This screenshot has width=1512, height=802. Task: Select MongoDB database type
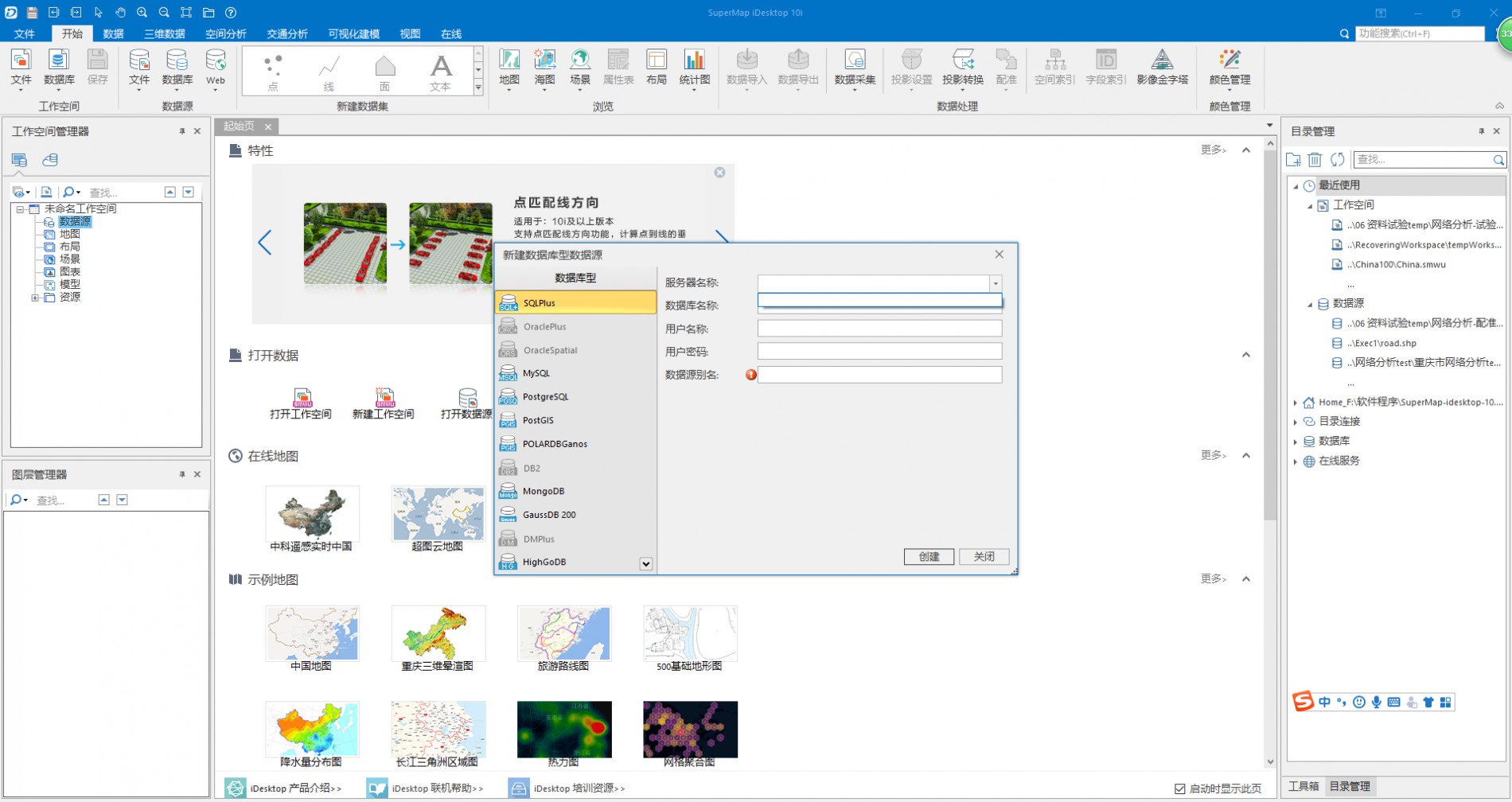click(575, 491)
